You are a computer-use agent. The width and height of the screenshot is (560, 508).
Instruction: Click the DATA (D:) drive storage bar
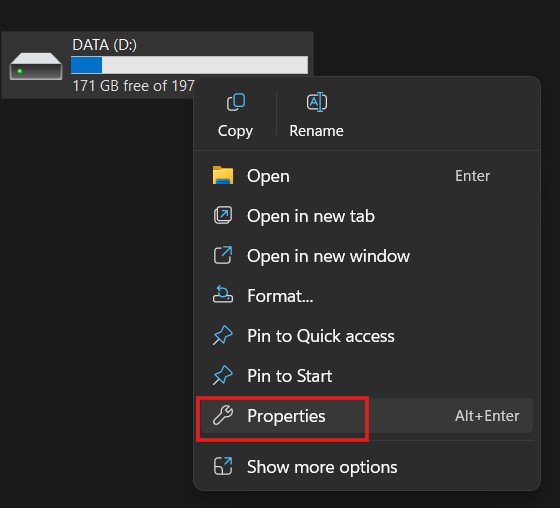(189, 65)
